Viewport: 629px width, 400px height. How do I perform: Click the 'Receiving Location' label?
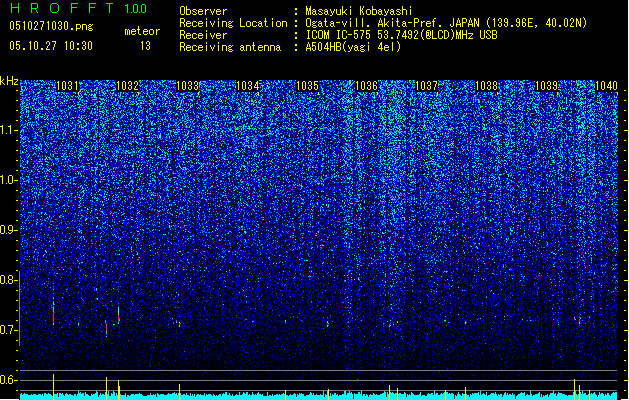(x=233, y=23)
